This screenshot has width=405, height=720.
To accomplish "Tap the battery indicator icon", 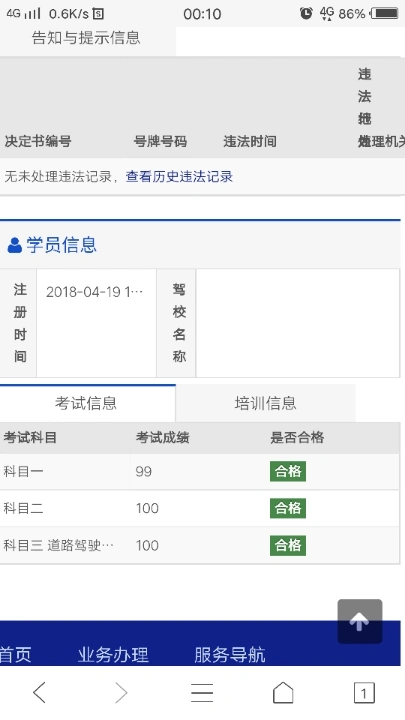I will point(385,13).
